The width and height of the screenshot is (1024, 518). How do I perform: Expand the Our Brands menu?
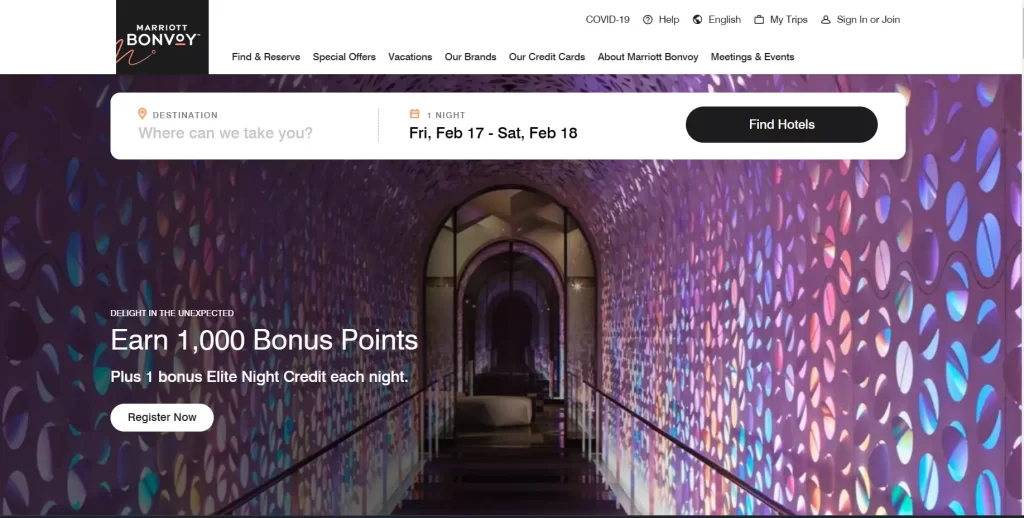[470, 57]
